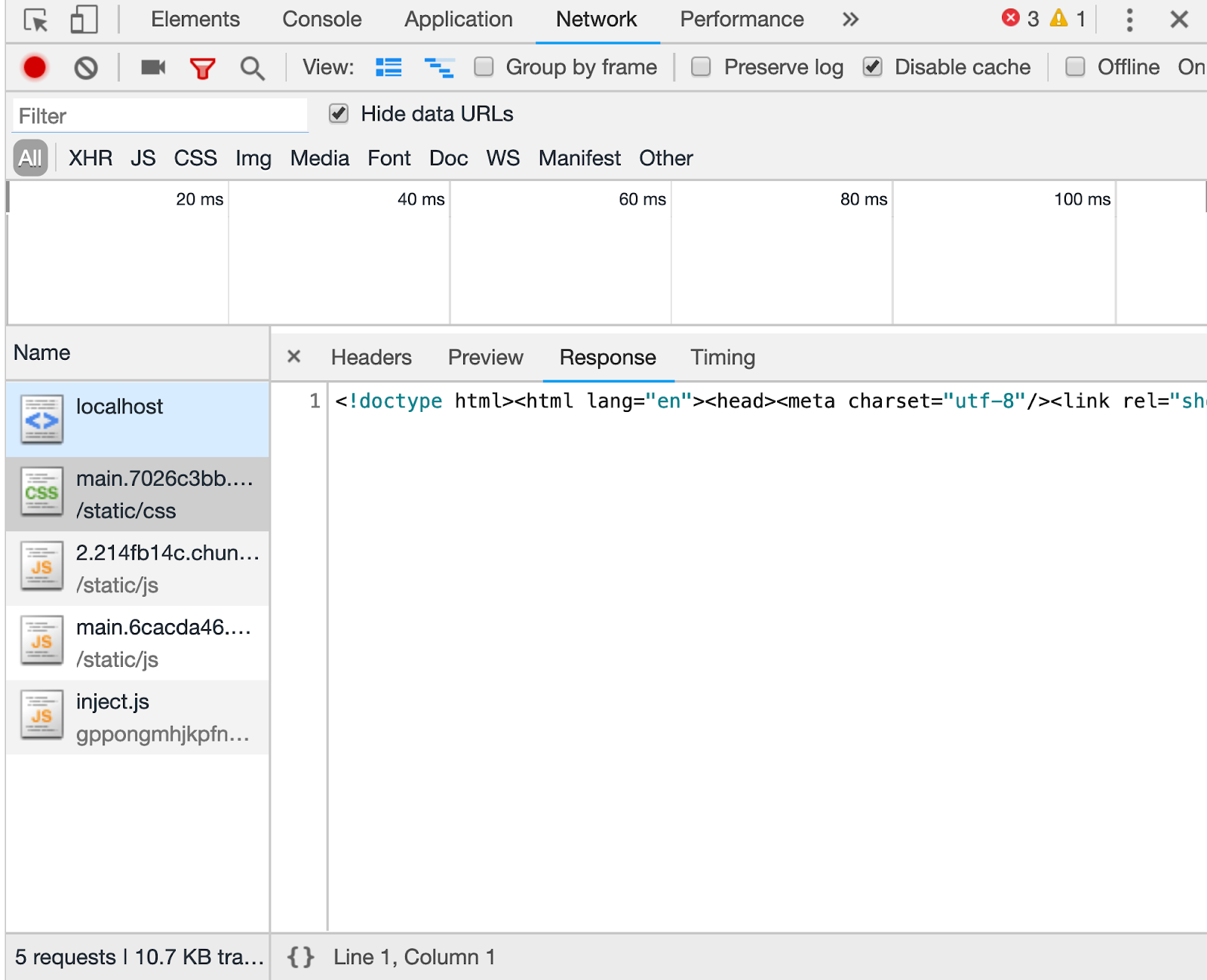Uncheck Hide data URLs checkbox
The image size is (1207, 980).
[339, 114]
